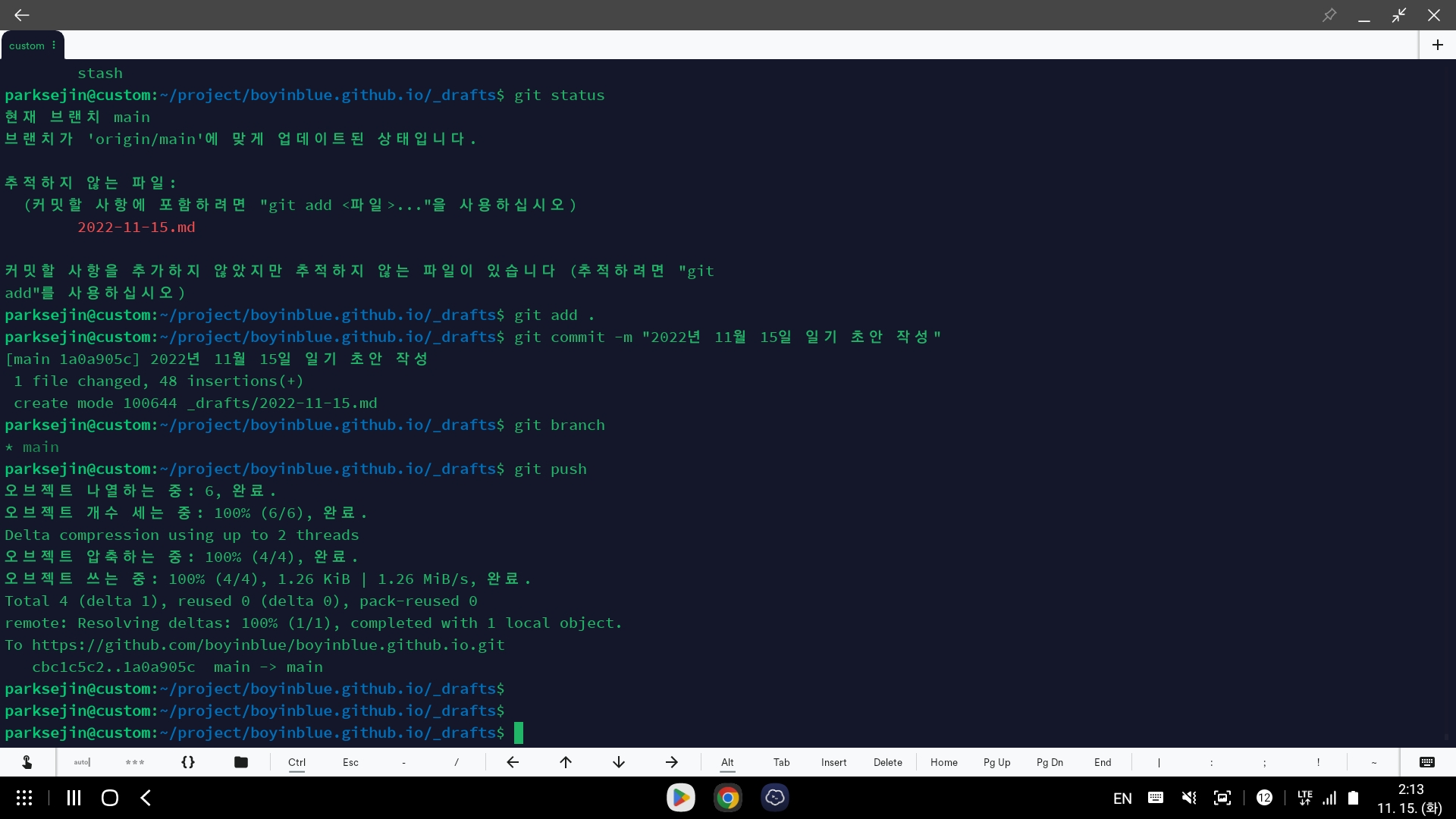
Task: Launch Chrome from the taskbar
Action: pyautogui.click(x=728, y=798)
